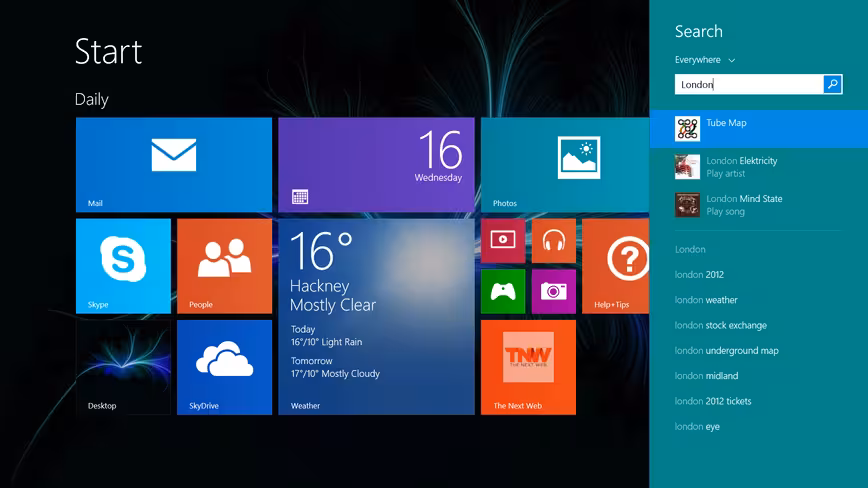Viewport: 868px width, 488px height.
Task: Choose the 'london underground map' suggestion
Action: [726, 350]
